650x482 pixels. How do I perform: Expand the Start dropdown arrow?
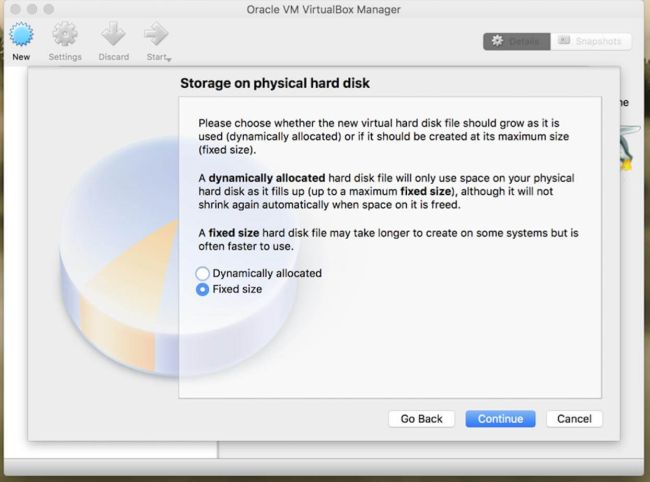[168, 59]
